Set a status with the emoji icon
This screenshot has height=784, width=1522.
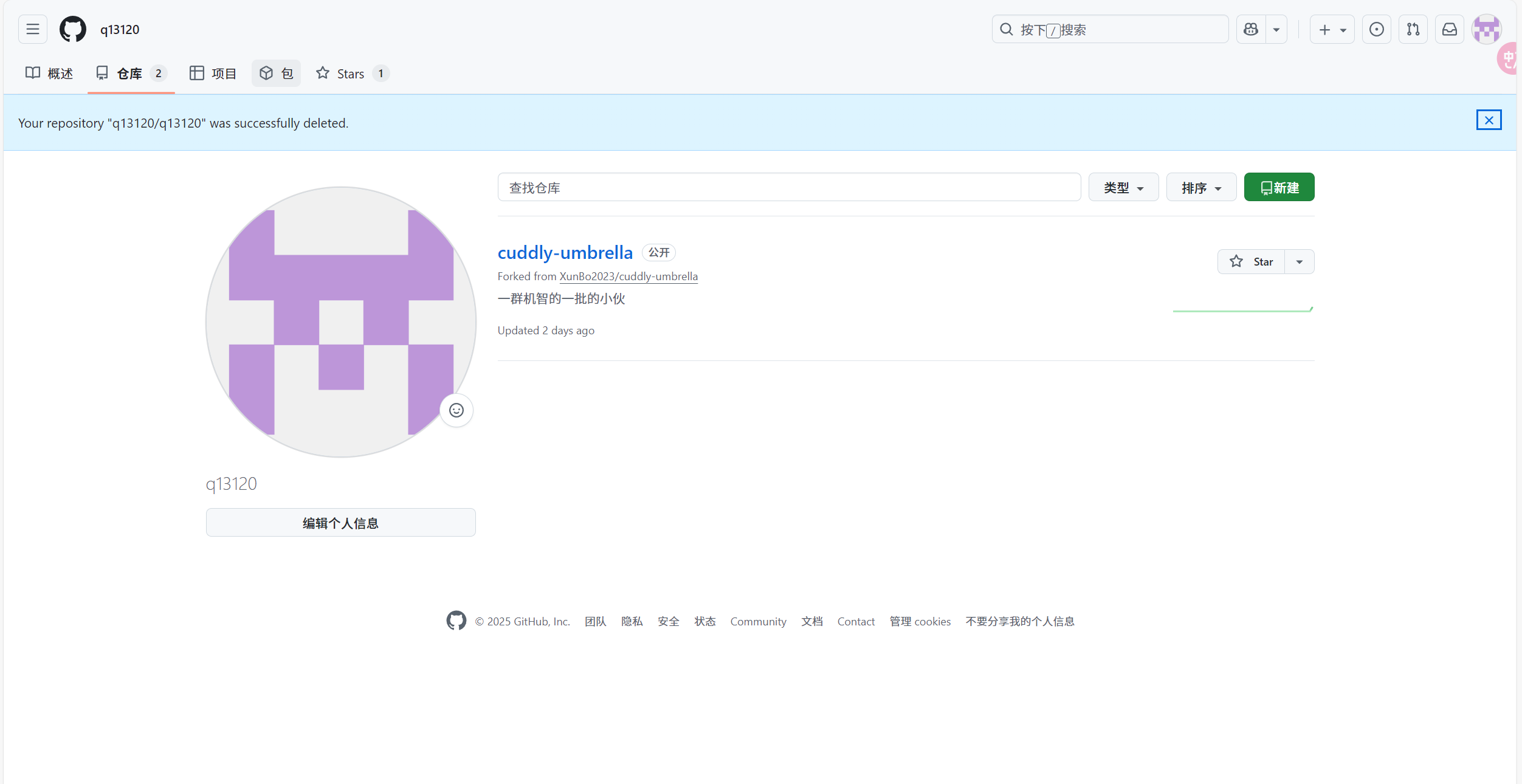tap(456, 410)
